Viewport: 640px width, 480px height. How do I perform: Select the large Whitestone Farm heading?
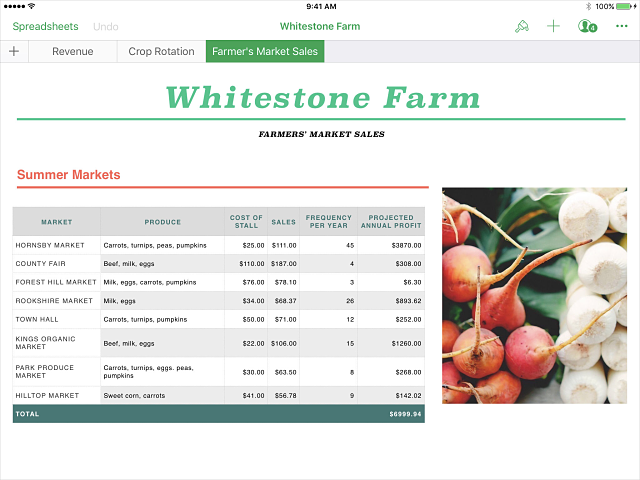(x=322, y=98)
